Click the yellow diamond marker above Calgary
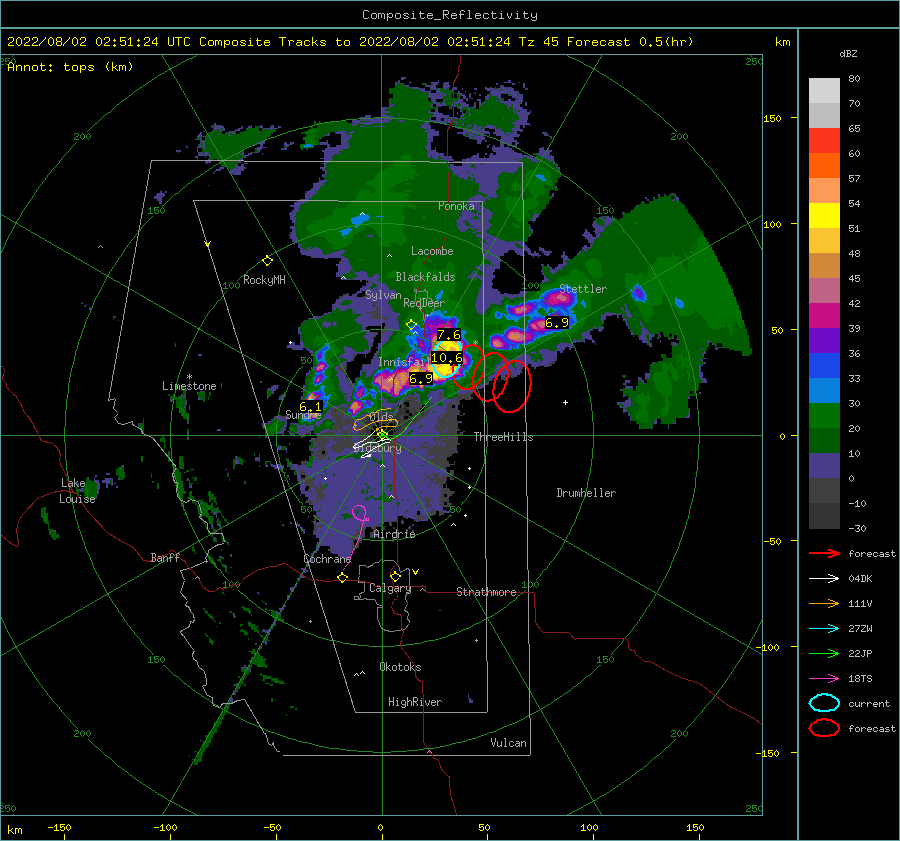 tap(395, 576)
